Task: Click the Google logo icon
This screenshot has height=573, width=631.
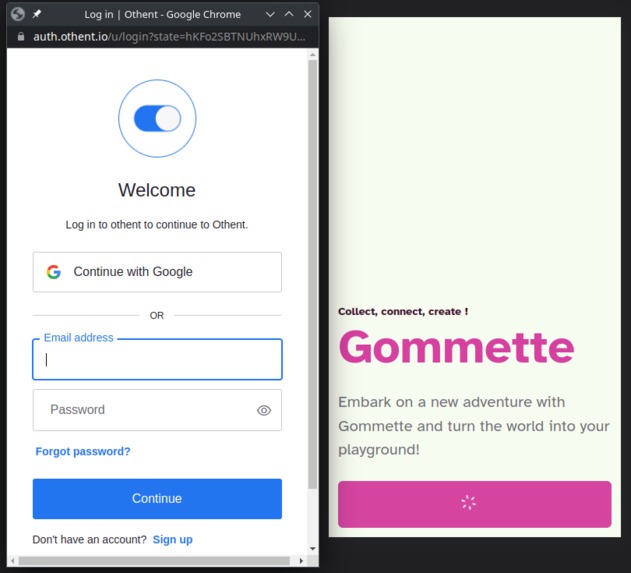Action: [x=54, y=272]
